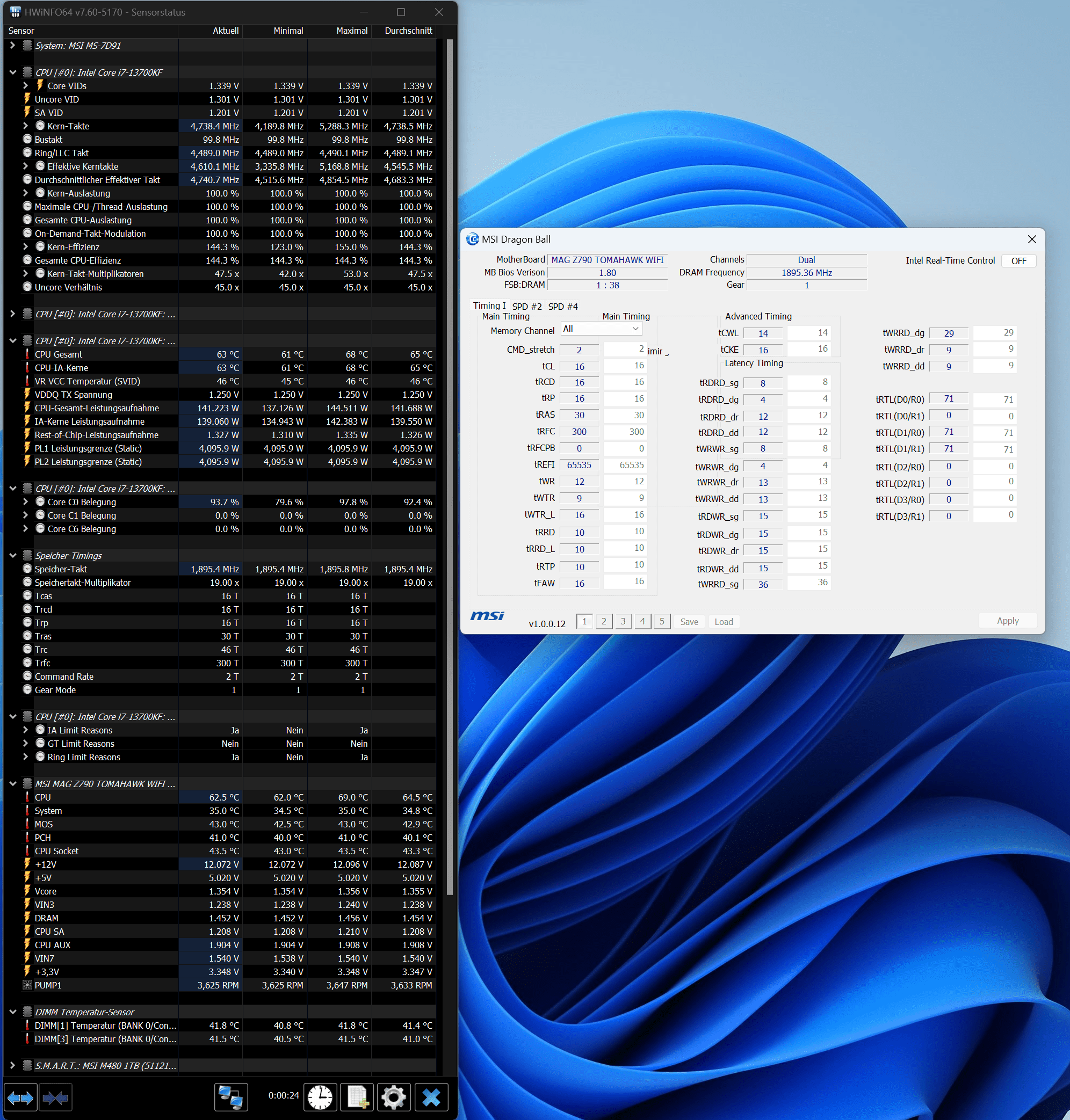Collapse the DIMM Temperatur-Sensor group
The image size is (1070, 1120).
12,1011
